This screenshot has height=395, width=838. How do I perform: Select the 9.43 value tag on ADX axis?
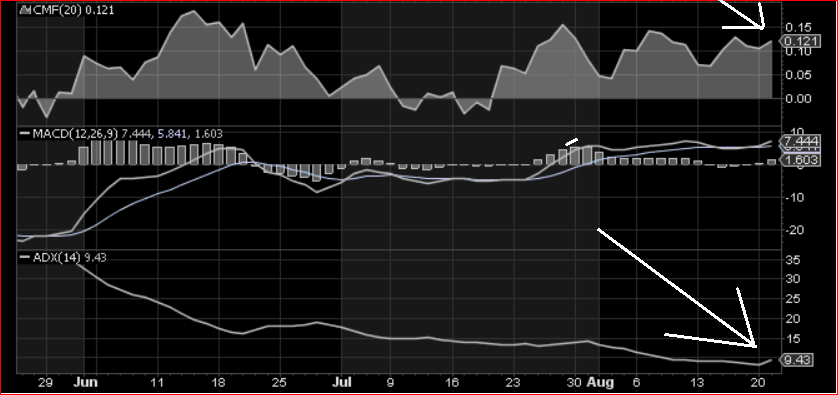tap(796, 360)
